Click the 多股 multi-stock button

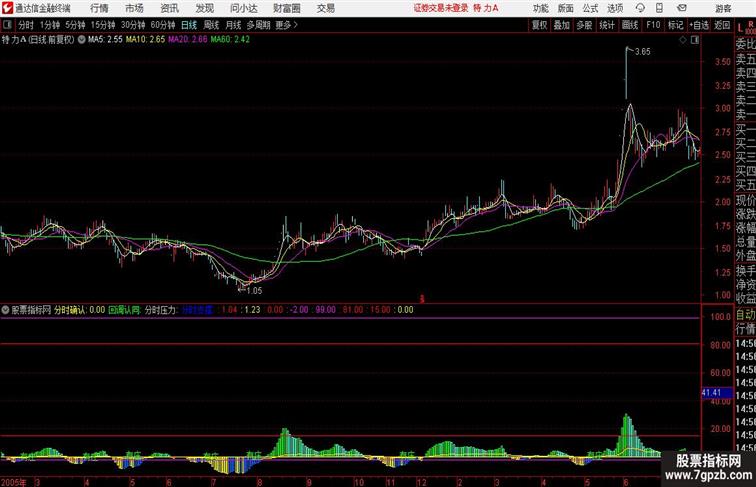[584, 25]
